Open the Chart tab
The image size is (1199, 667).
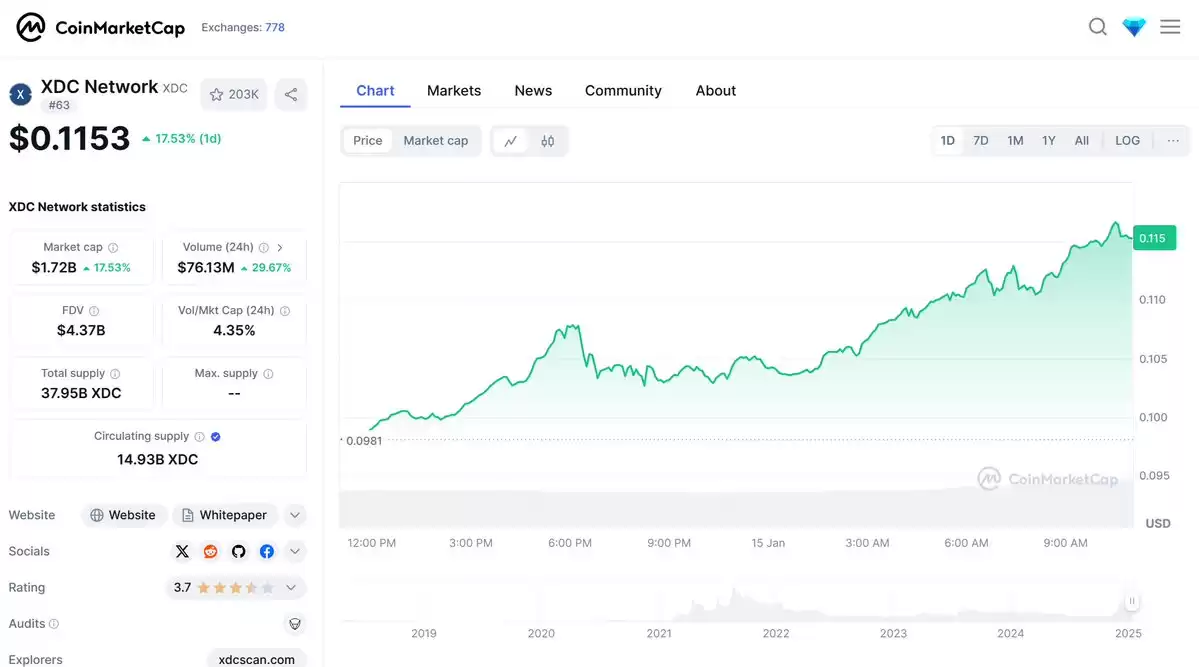pyautogui.click(x=375, y=90)
